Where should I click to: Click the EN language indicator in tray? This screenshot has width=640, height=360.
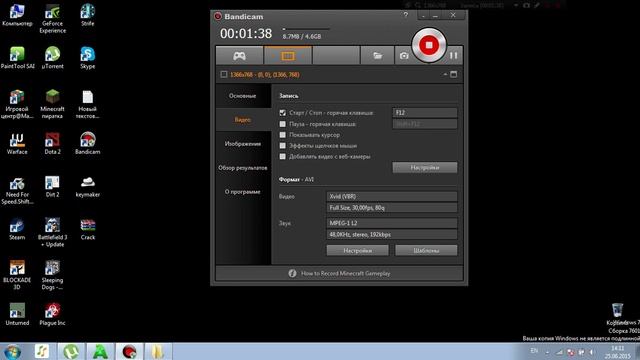534,351
